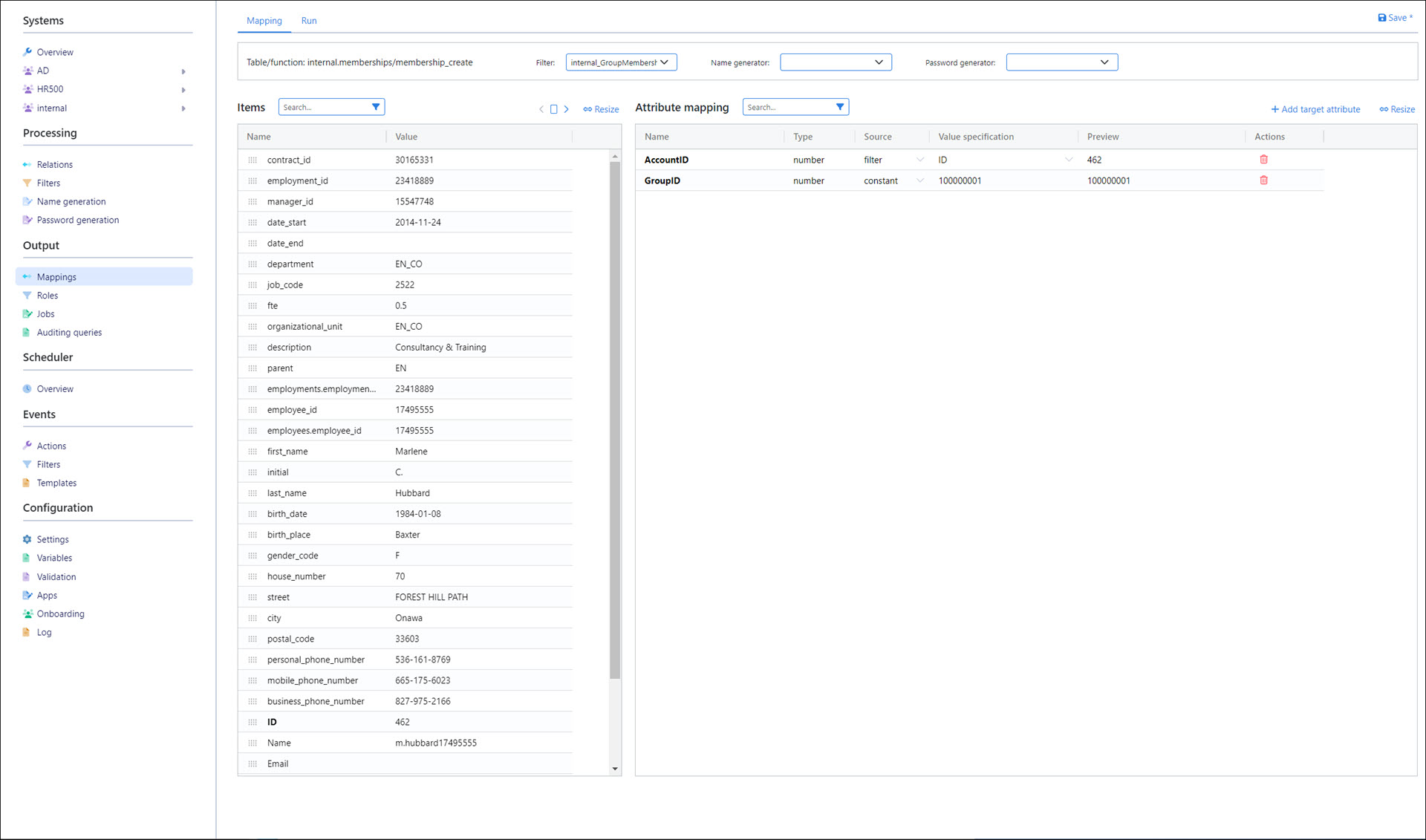Click the Value column header in Items
The height and width of the screenshot is (840, 1426).
click(x=406, y=137)
